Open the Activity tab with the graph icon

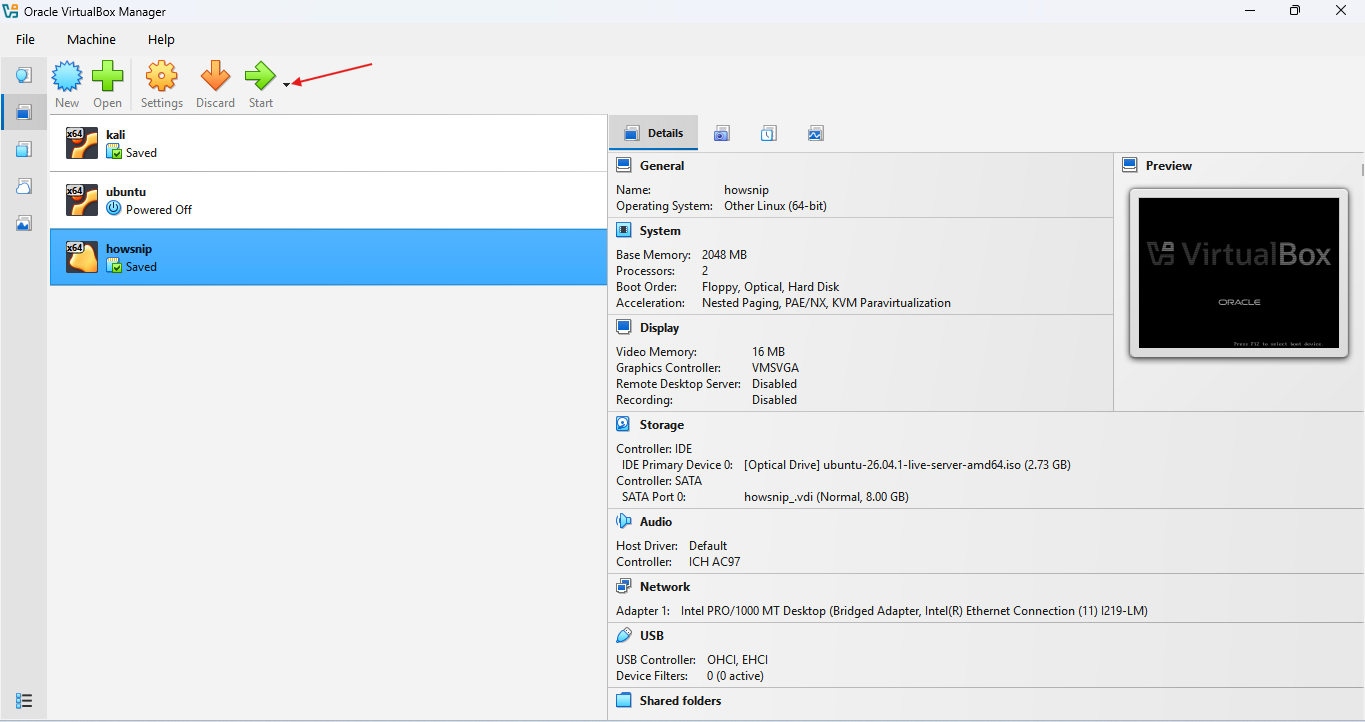815,133
